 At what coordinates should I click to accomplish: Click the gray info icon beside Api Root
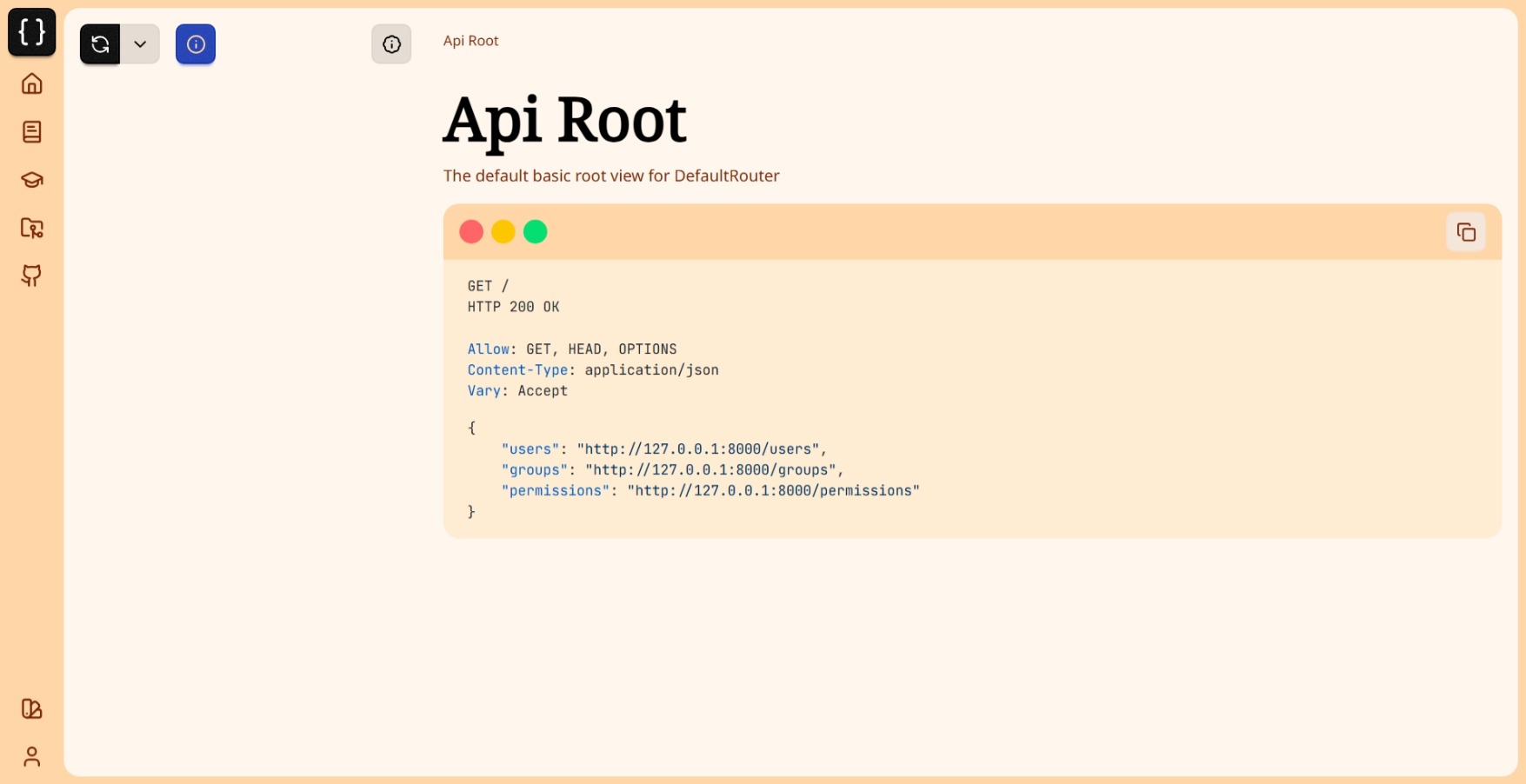(391, 44)
